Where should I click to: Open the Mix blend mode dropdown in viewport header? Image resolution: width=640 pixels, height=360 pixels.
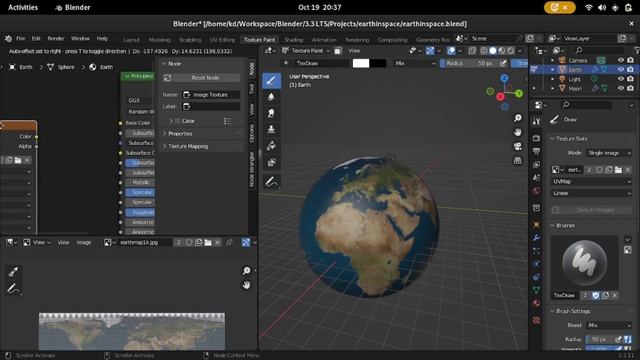pos(415,63)
